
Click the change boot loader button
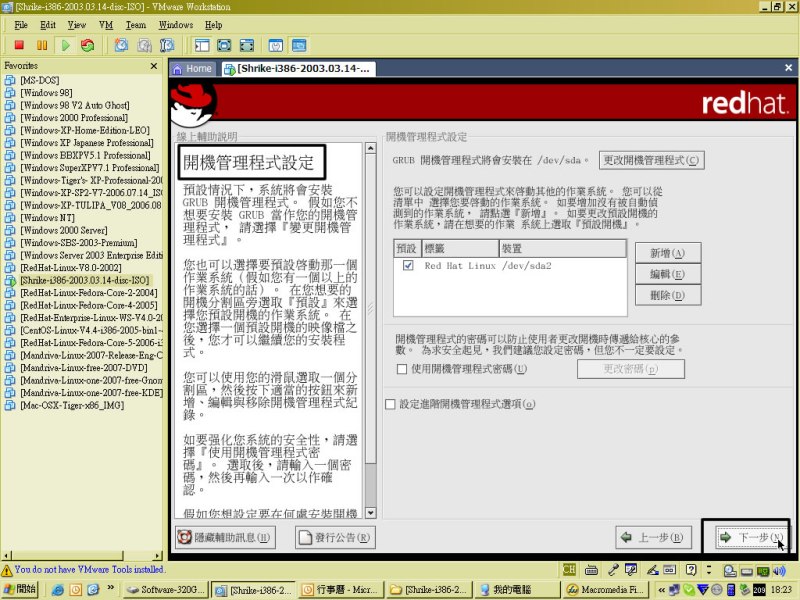pos(651,160)
